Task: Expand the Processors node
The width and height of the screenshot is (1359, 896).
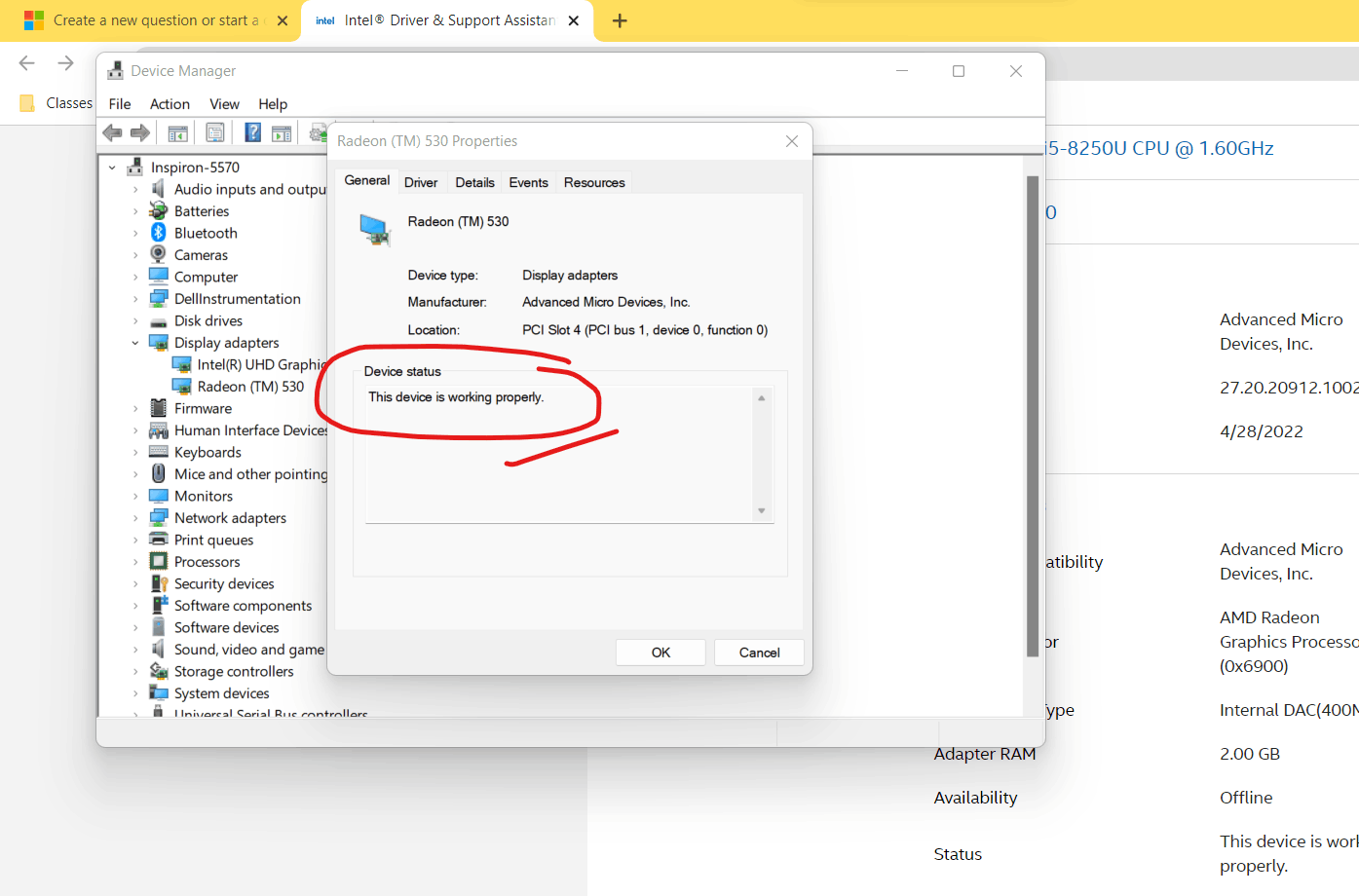Action: click(135, 562)
